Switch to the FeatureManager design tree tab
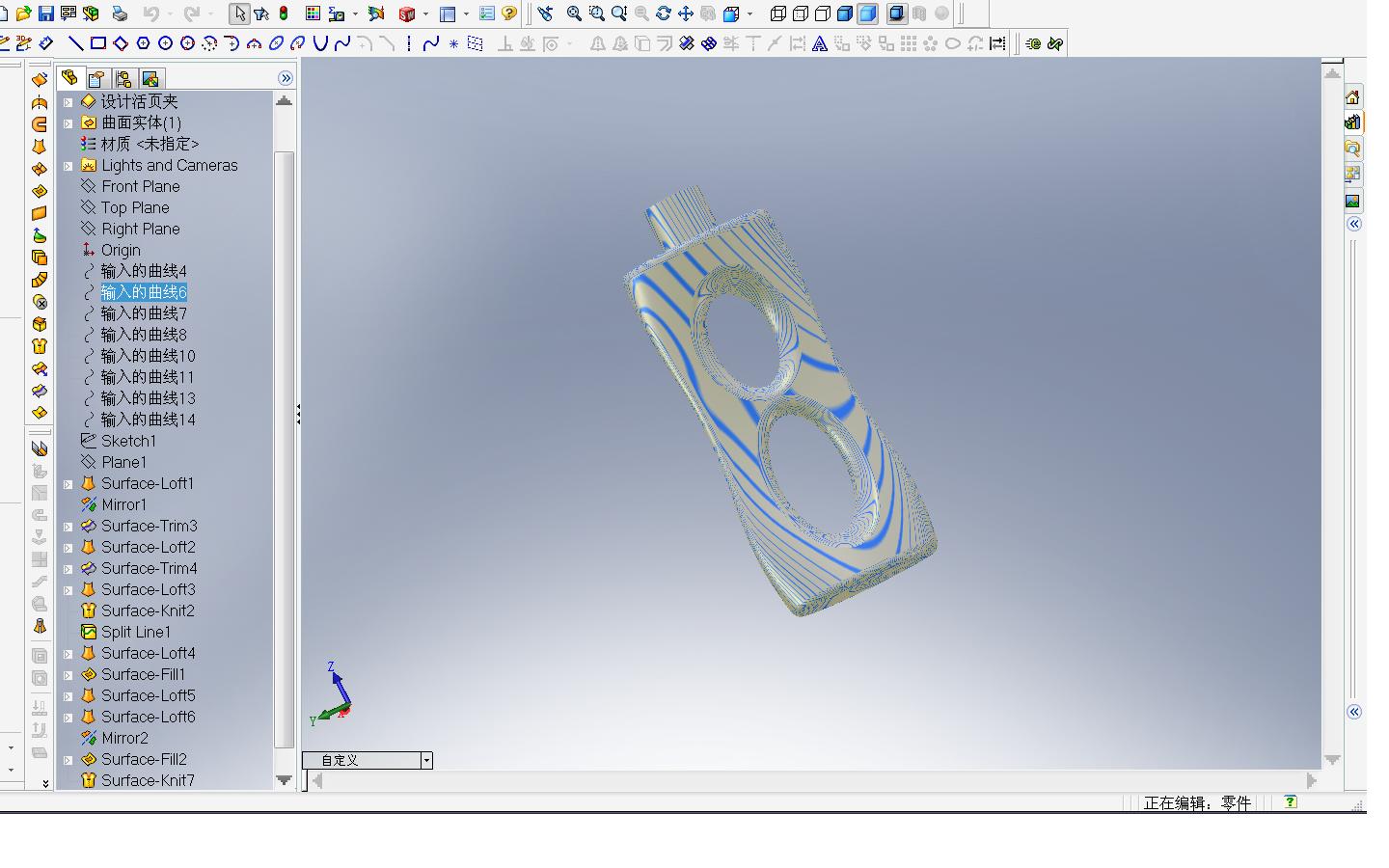Viewport: 1389px width, 868px height. pyautogui.click(x=69, y=78)
